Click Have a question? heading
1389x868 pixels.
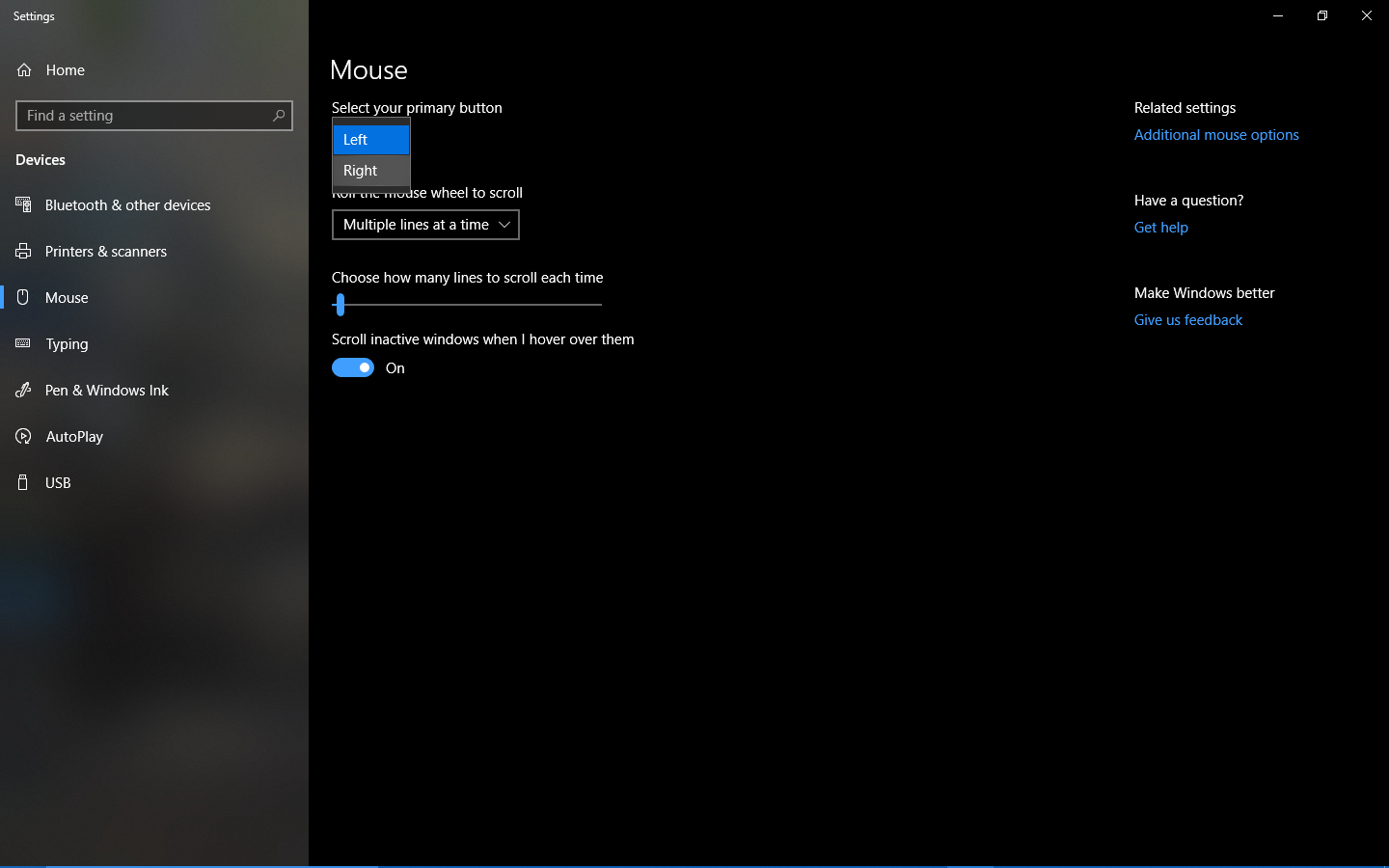click(x=1188, y=201)
